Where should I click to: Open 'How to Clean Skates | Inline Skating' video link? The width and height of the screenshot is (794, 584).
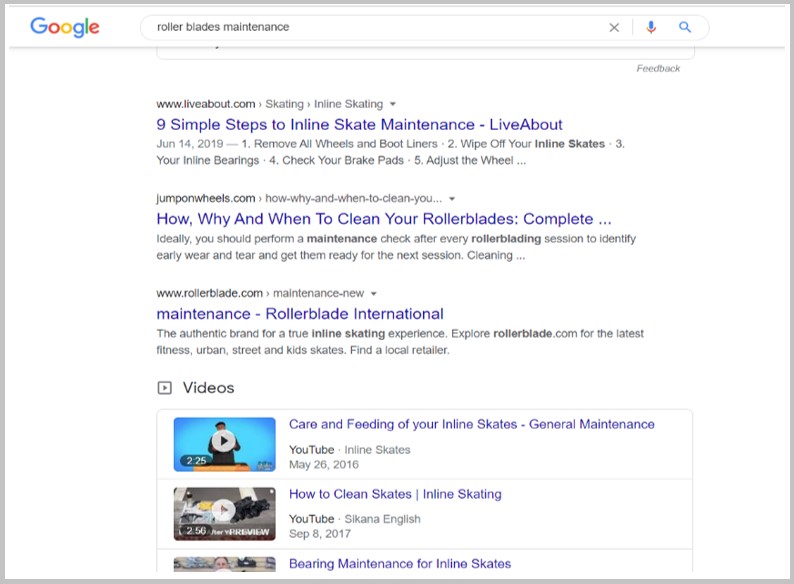(395, 494)
